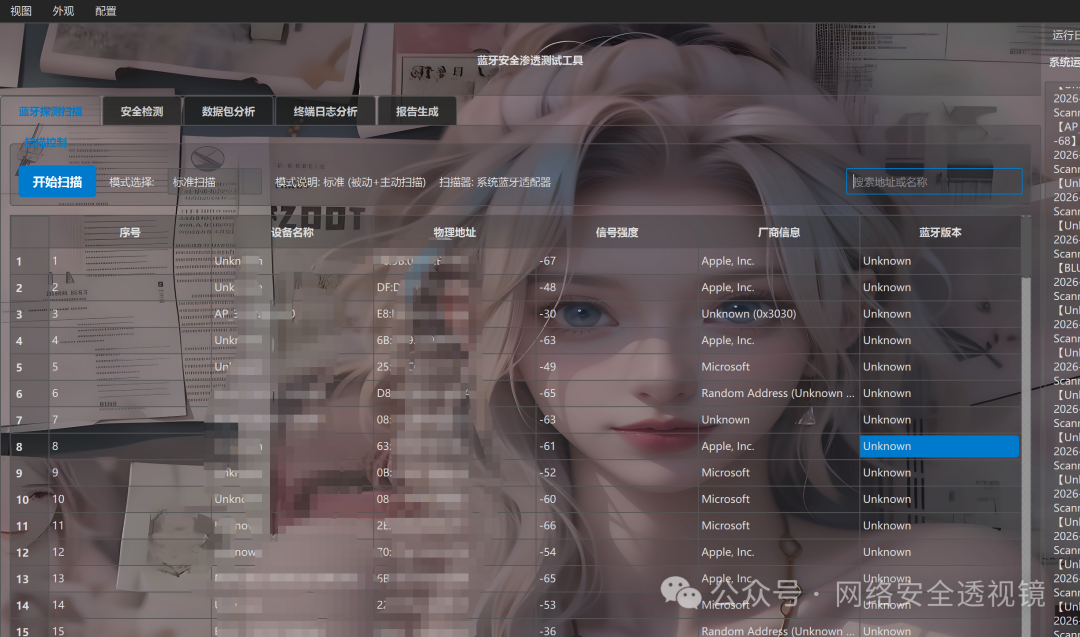Open the 终端日志分析 tab
Screen dimensions: 1080x637
[x=325, y=112]
